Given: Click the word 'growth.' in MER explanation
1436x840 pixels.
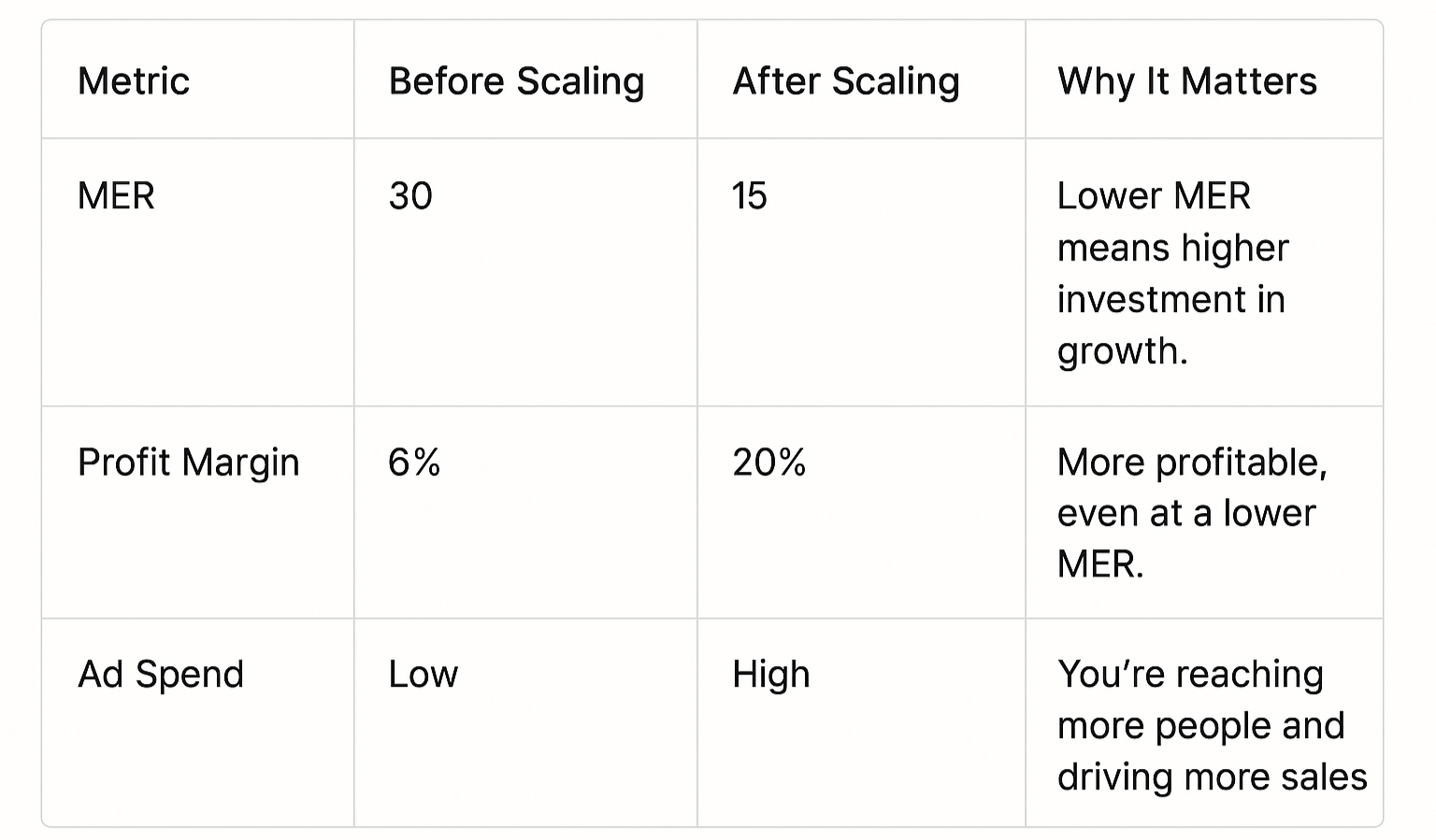Looking at the screenshot, I should pyautogui.click(x=1122, y=351).
